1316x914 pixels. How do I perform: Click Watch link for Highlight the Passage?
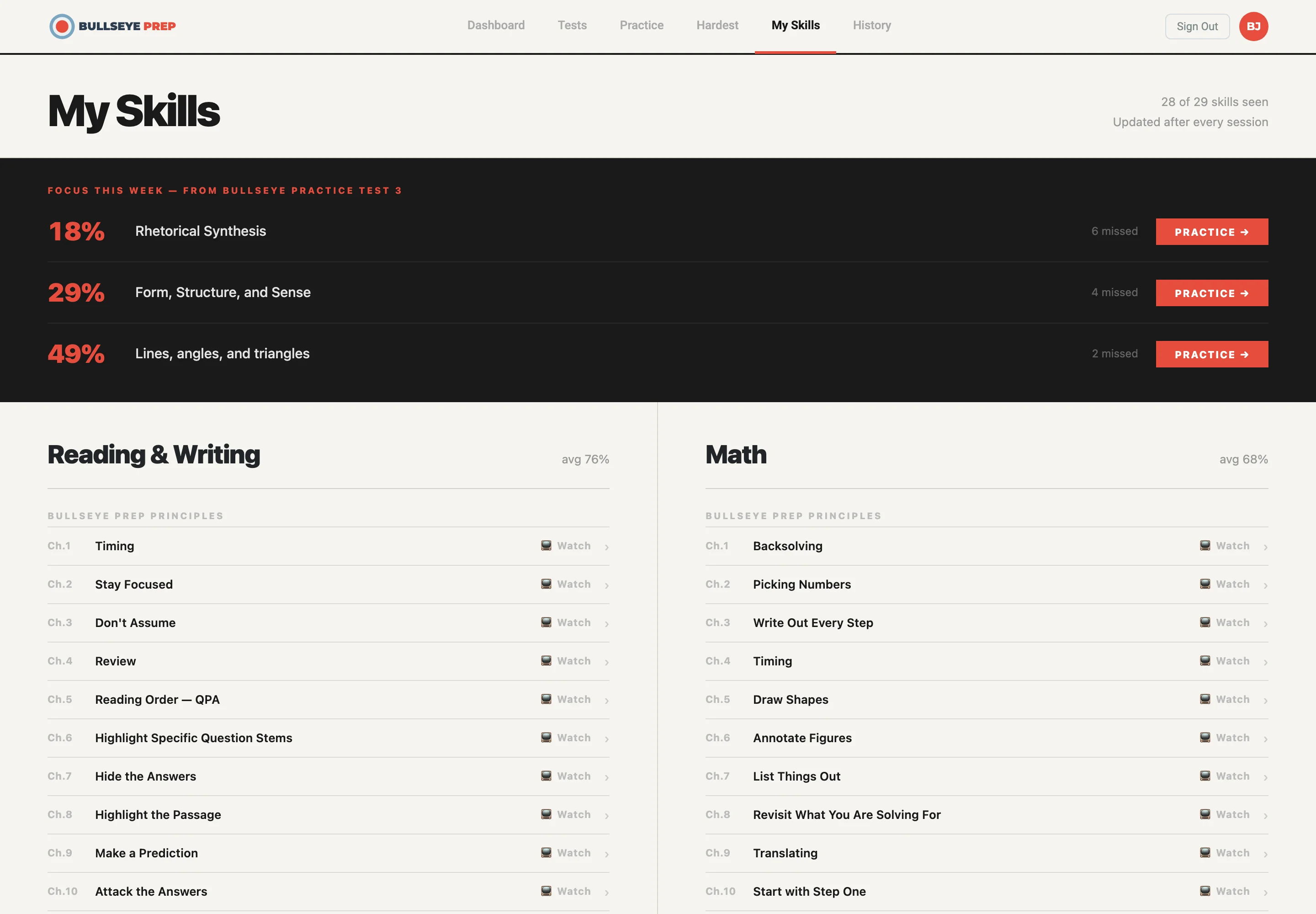click(x=574, y=814)
